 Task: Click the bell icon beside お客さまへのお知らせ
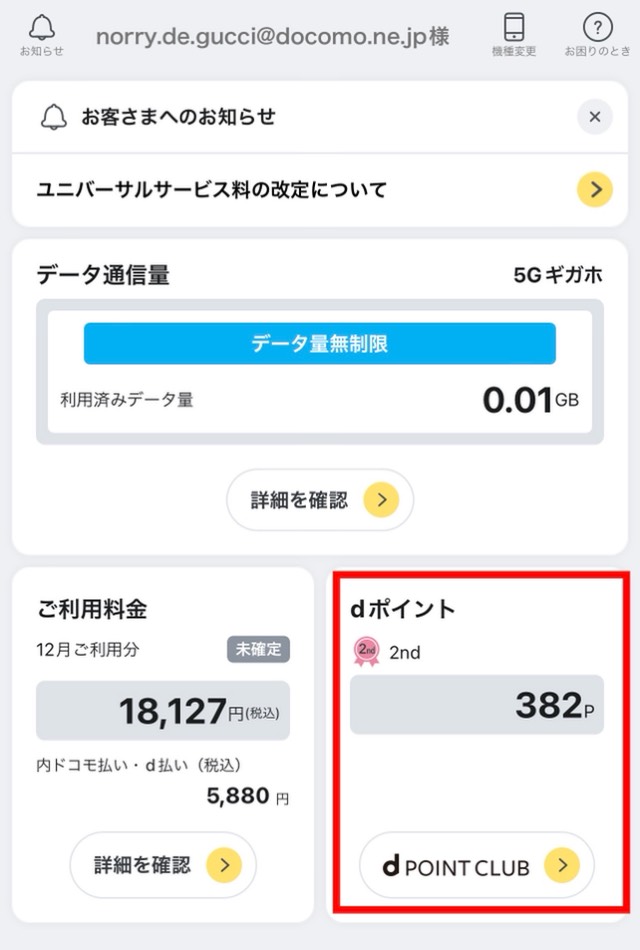coord(53,117)
